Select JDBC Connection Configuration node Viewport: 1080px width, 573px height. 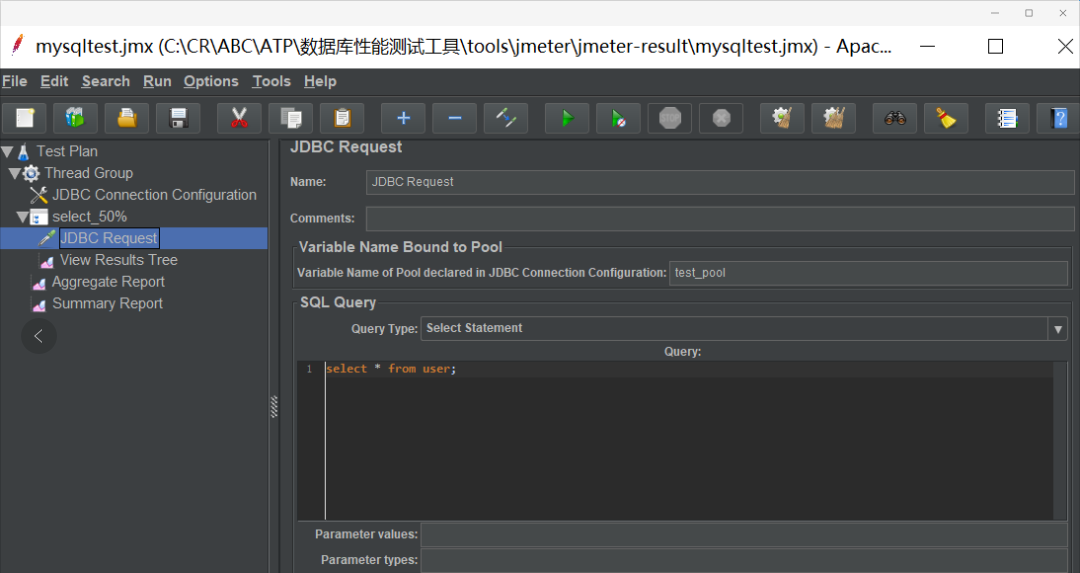(x=154, y=195)
